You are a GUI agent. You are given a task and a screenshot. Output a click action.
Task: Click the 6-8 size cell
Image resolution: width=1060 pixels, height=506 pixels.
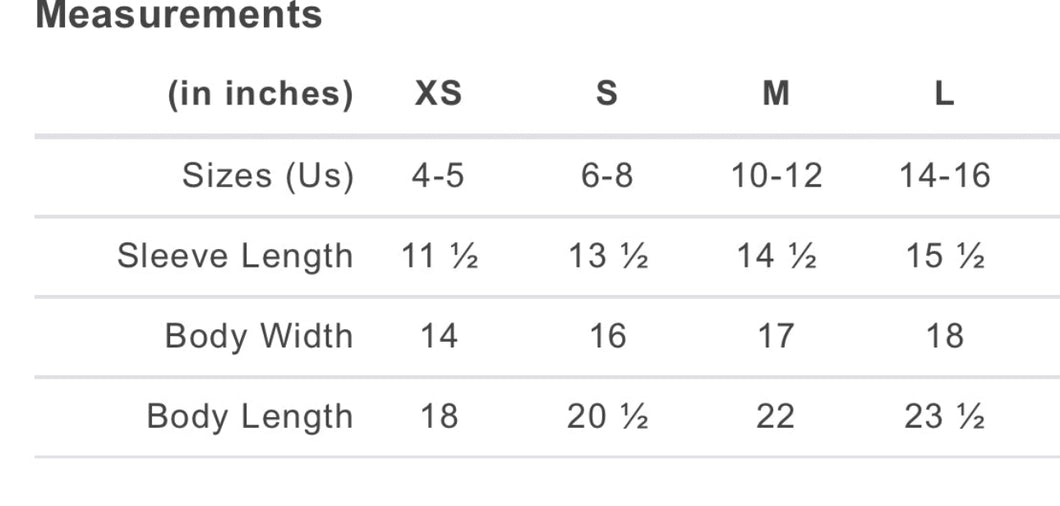point(607,176)
